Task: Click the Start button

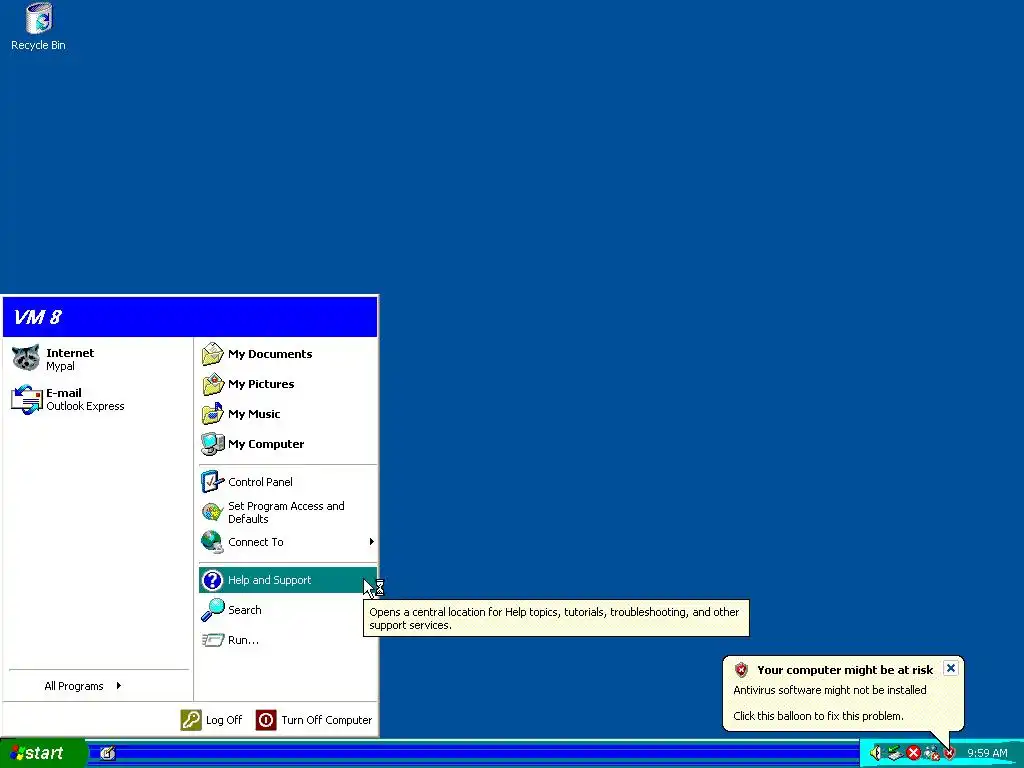Action: (42, 753)
